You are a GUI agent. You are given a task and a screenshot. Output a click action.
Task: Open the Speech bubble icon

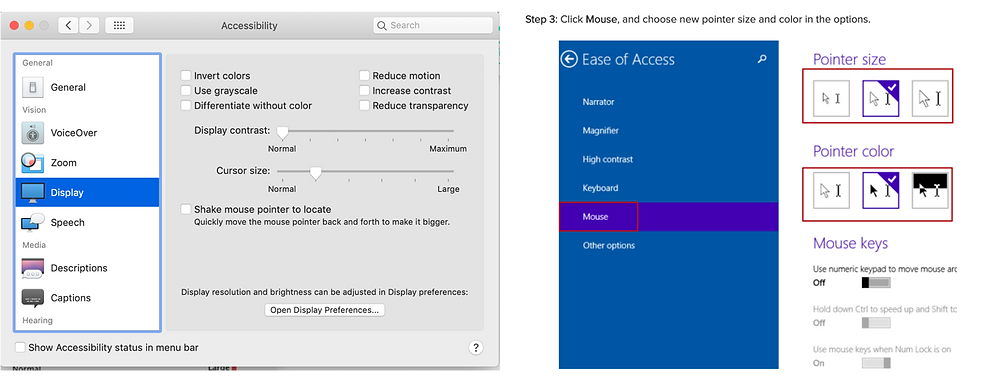point(33,222)
